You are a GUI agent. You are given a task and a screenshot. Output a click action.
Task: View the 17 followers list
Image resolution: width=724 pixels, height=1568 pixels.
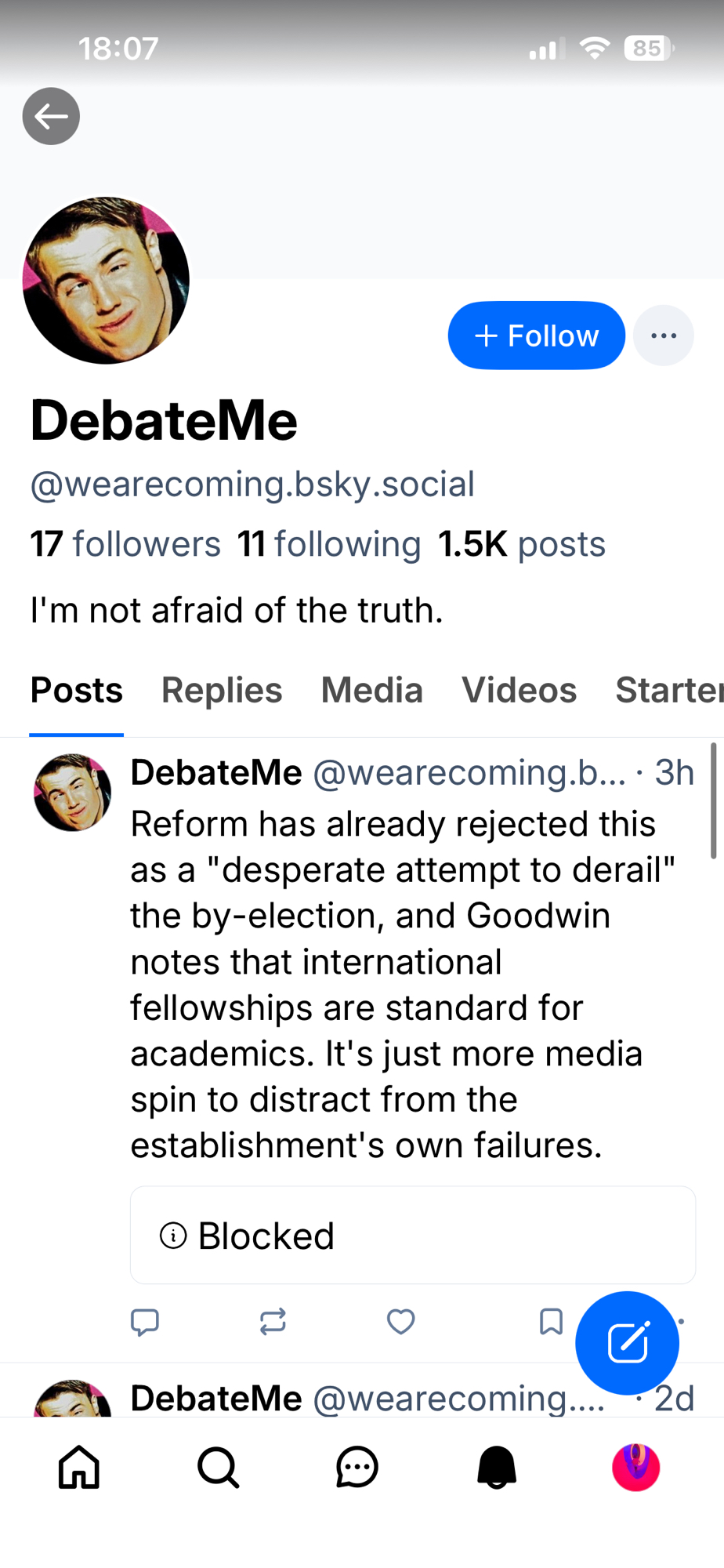(125, 544)
